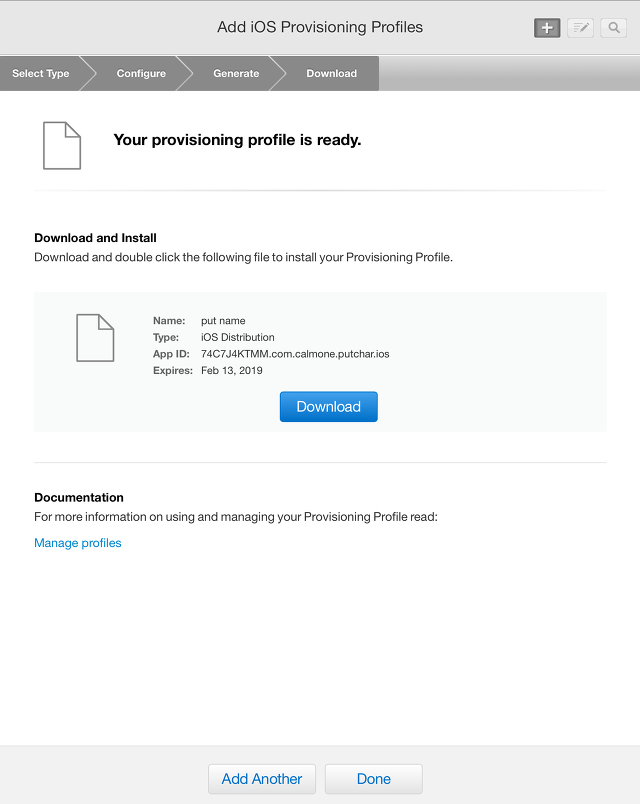Screen dimensions: 640x804
Task: Click the 'Expires:' label
Action: (x=173, y=370)
